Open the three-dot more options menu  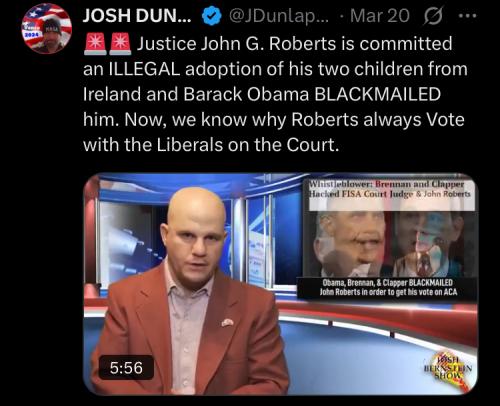468,15
